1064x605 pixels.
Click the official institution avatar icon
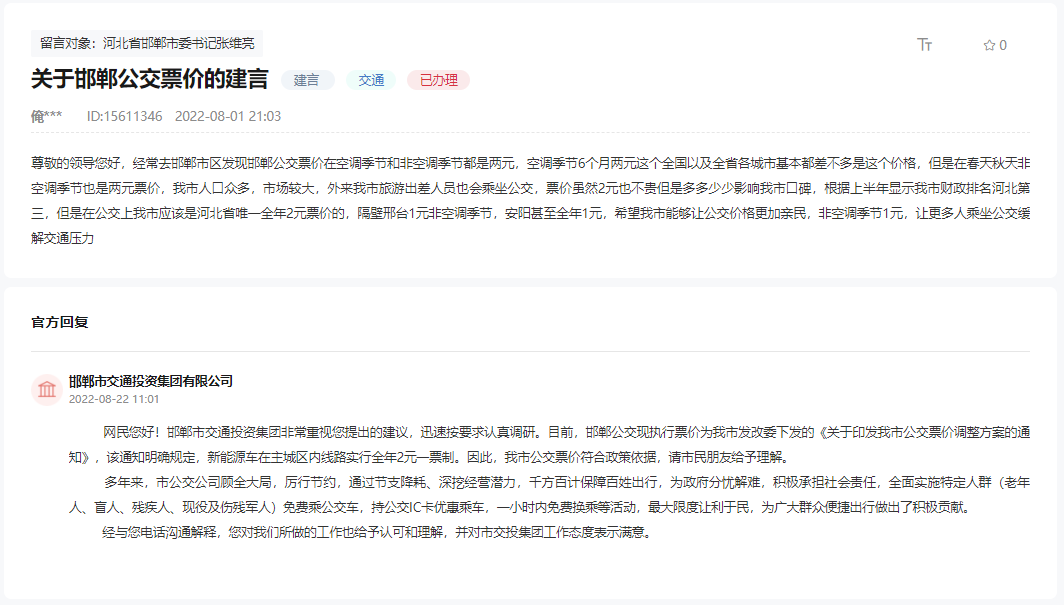pyautogui.click(x=47, y=389)
